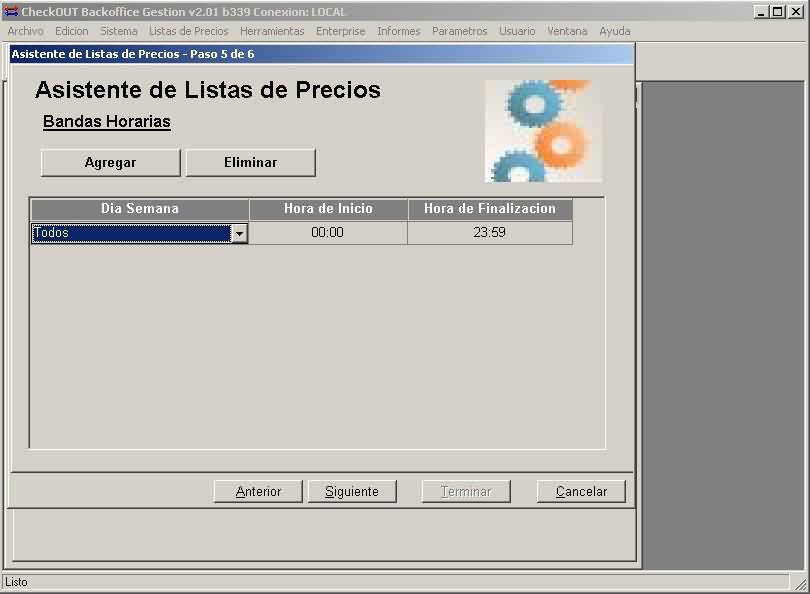Click the wizard title bar Paso 5 de 6
Image resolution: width=810 pixels, height=594 pixels.
(x=321, y=54)
